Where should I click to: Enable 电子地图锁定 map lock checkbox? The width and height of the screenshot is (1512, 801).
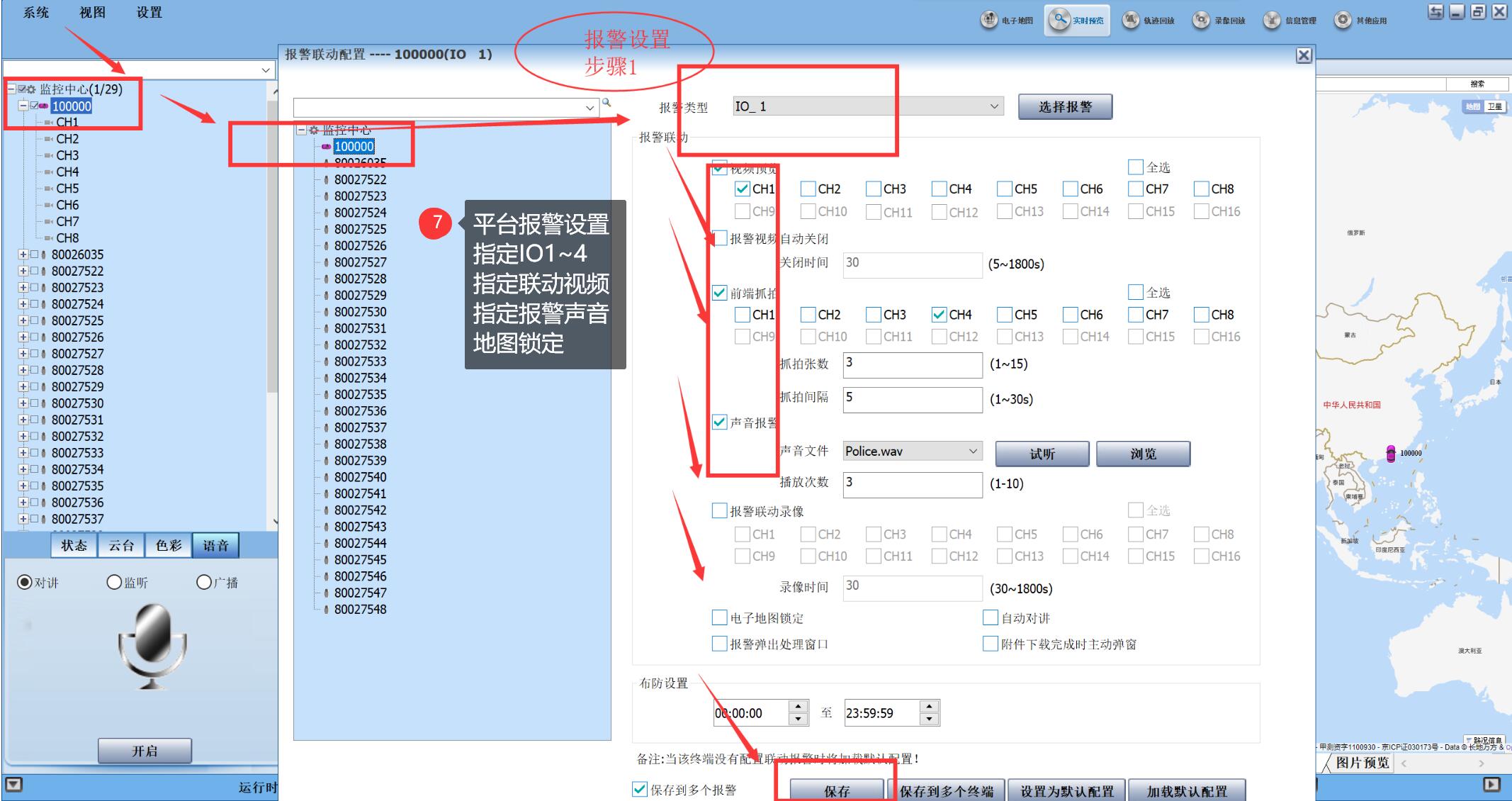[x=719, y=618]
